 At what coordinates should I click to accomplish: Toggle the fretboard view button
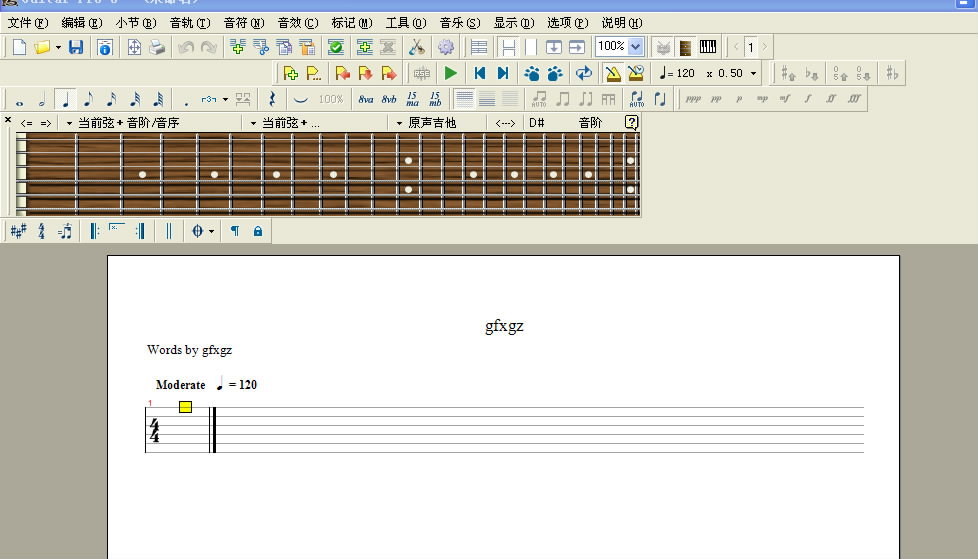tap(686, 47)
